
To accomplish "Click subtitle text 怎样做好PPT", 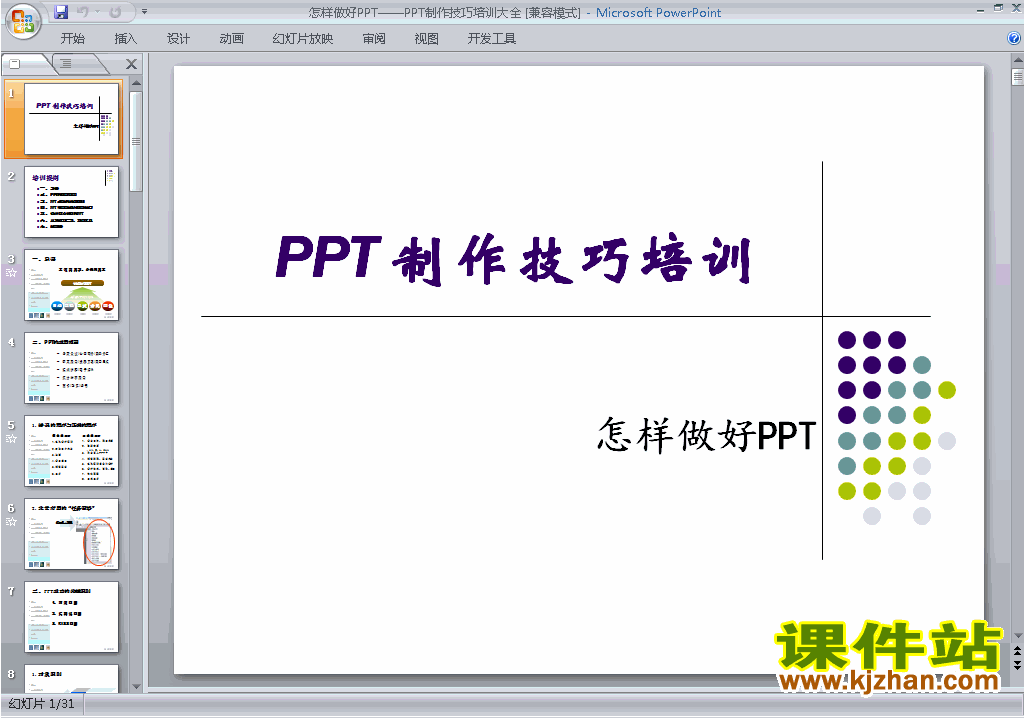I will coord(706,435).
